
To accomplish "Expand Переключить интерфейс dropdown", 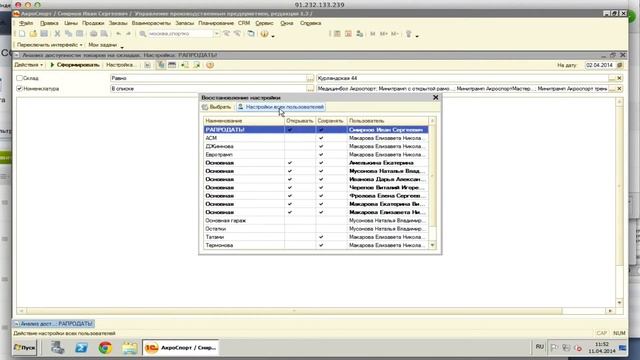I will [x=49, y=45].
